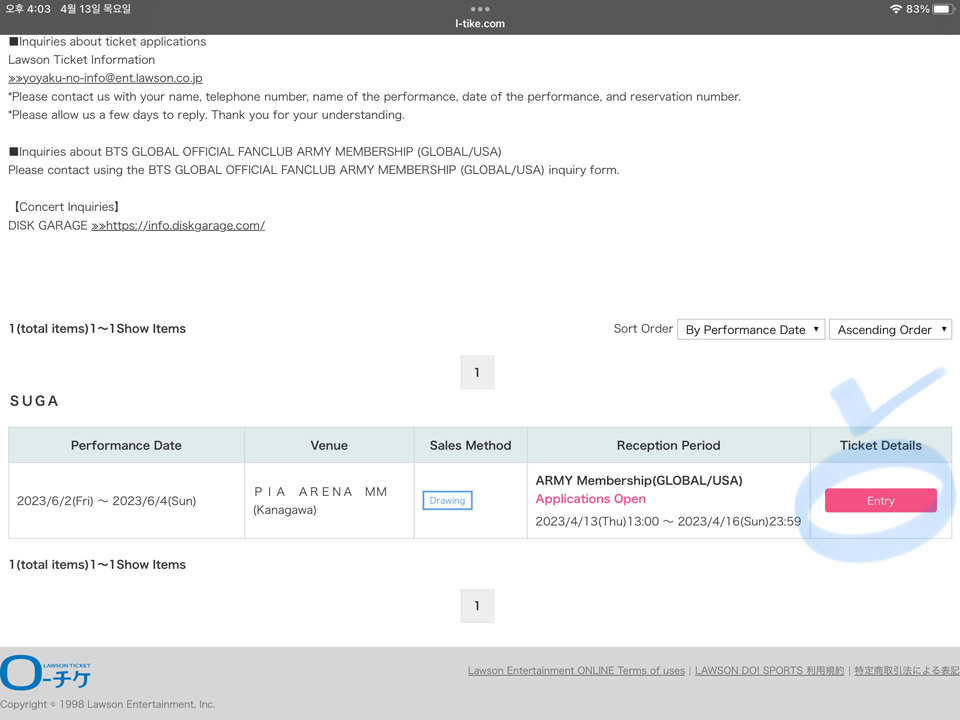Viewport: 960px width, 720px height.
Task: Tap the three-dot multitasking icon at top
Action: click(480, 9)
